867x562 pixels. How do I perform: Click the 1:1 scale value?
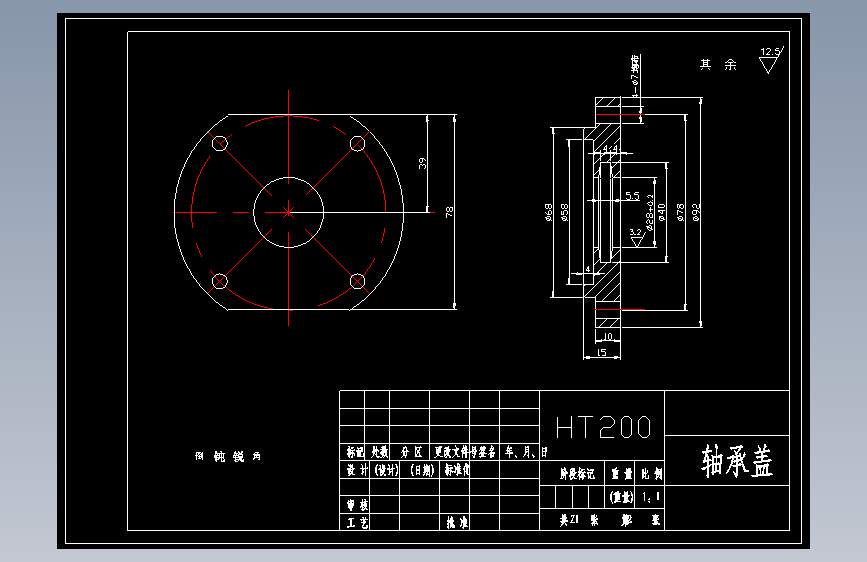tap(651, 497)
